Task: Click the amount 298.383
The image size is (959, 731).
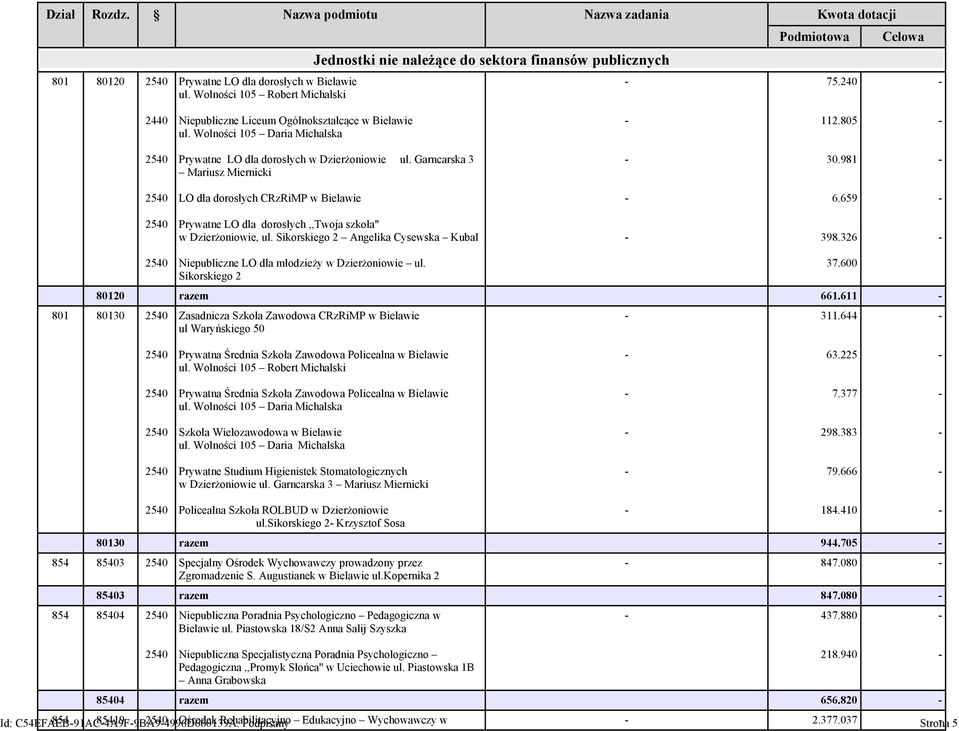Action: pyautogui.click(x=839, y=432)
